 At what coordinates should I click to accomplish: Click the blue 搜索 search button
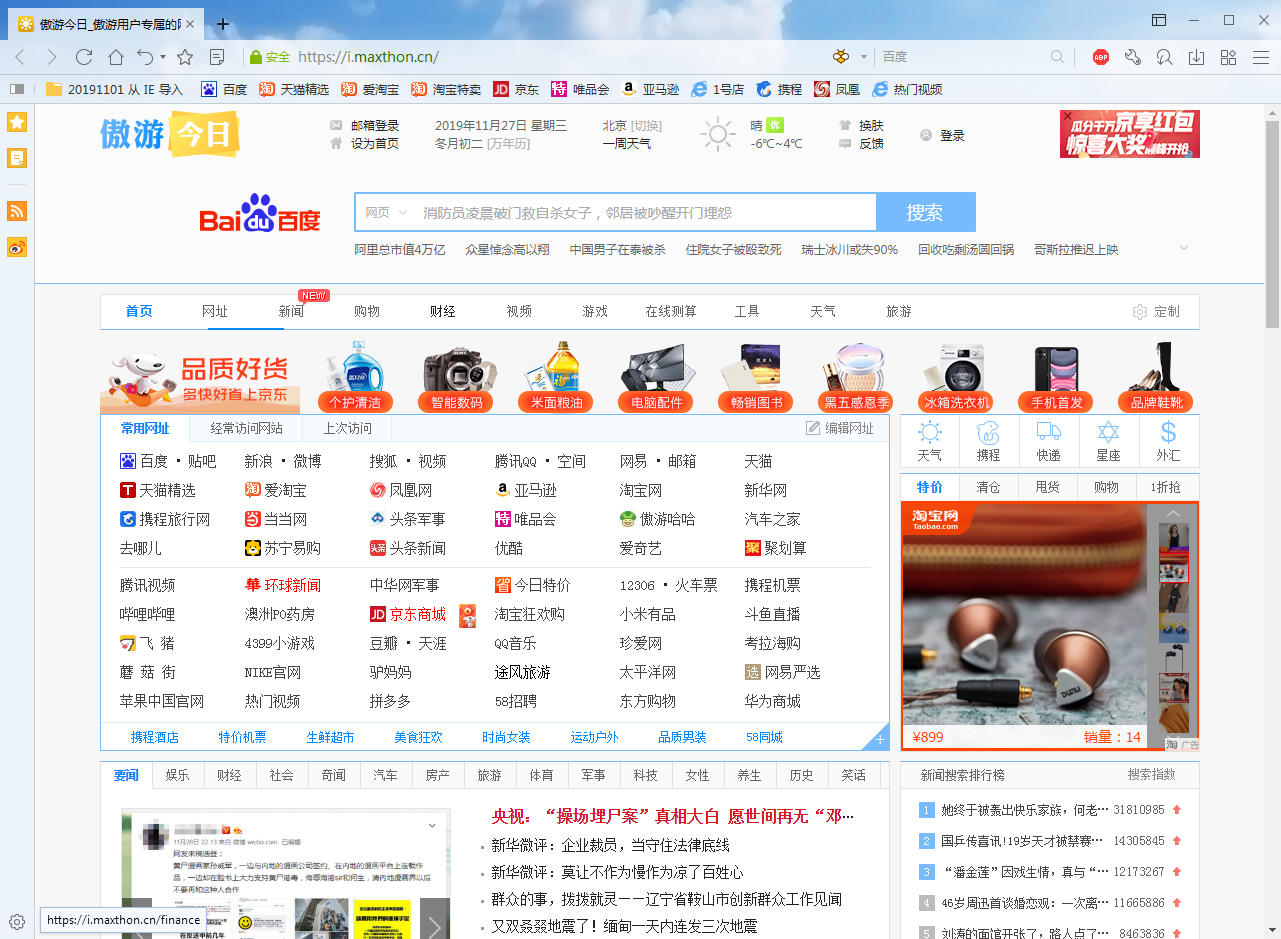925,212
